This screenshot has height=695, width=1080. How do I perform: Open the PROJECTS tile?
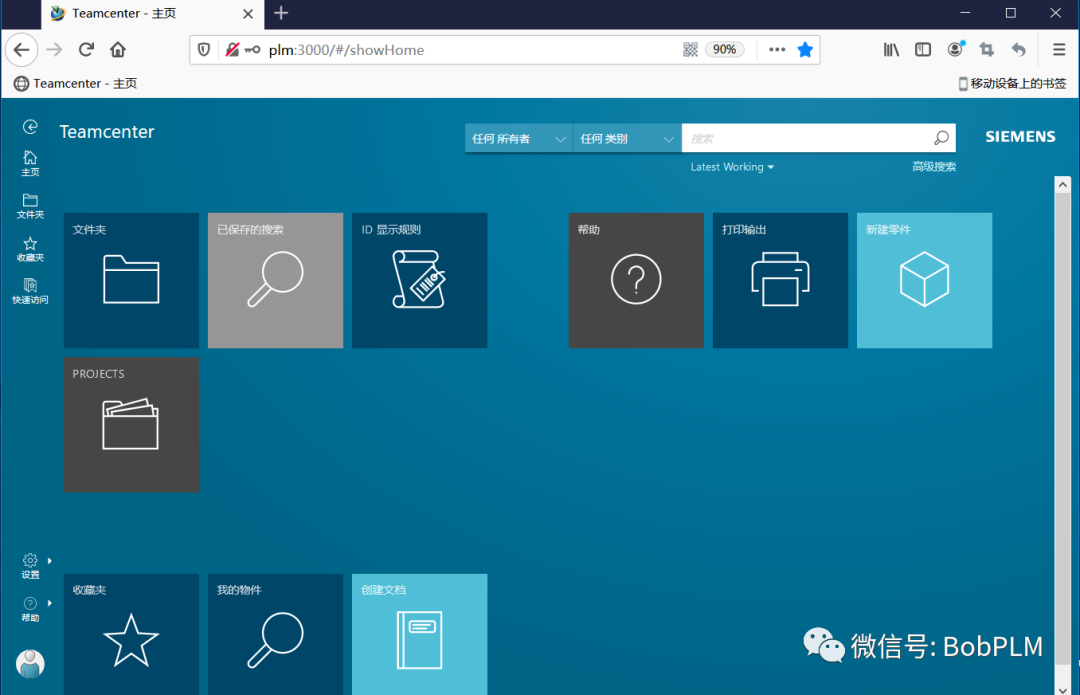point(131,424)
